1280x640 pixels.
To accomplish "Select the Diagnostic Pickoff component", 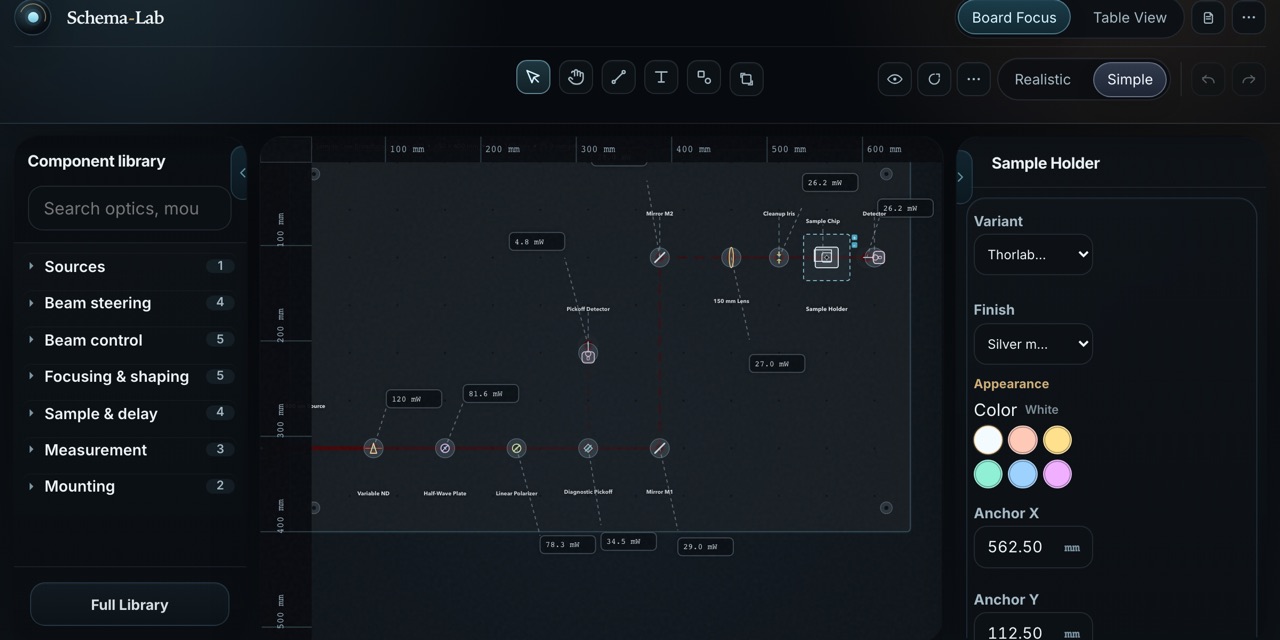I will [588, 448].
